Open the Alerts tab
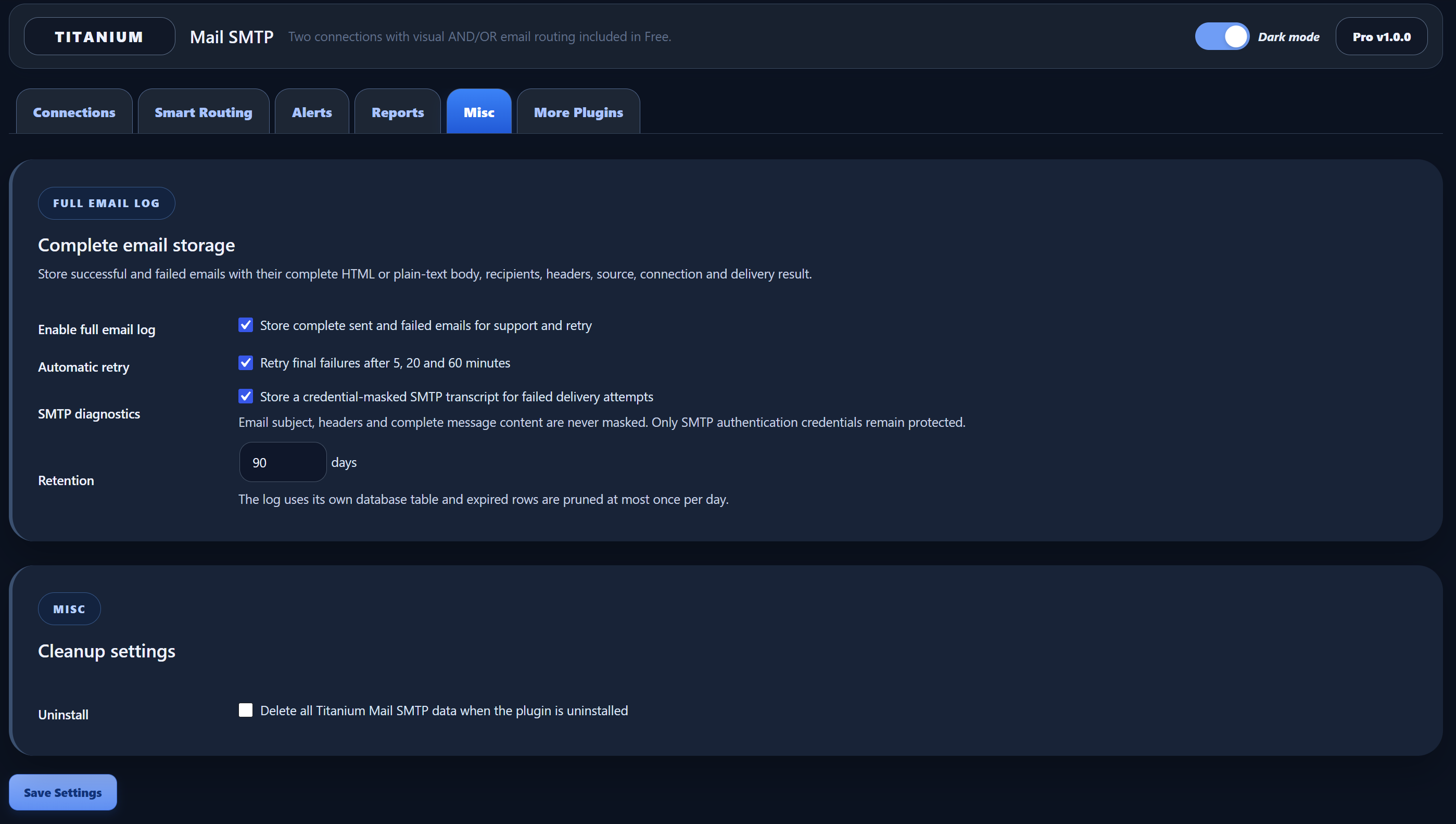The width and height of the screenshot is (1456, 824). (x=312, y=111)
